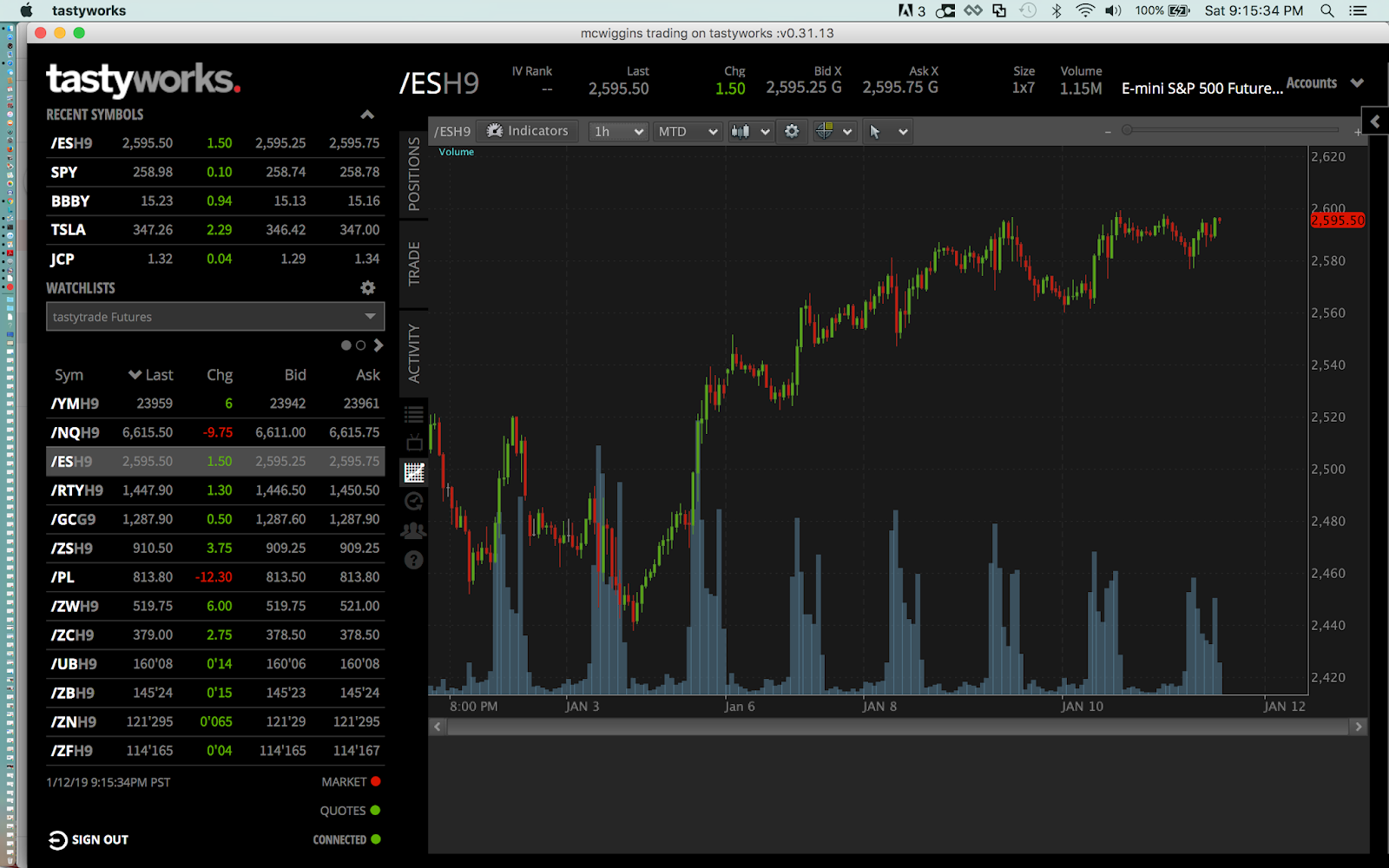Viewport: 1389px width, 868px height.
Task: Click the Bluetooth menu bar icon
Action: pos(1057,10)
